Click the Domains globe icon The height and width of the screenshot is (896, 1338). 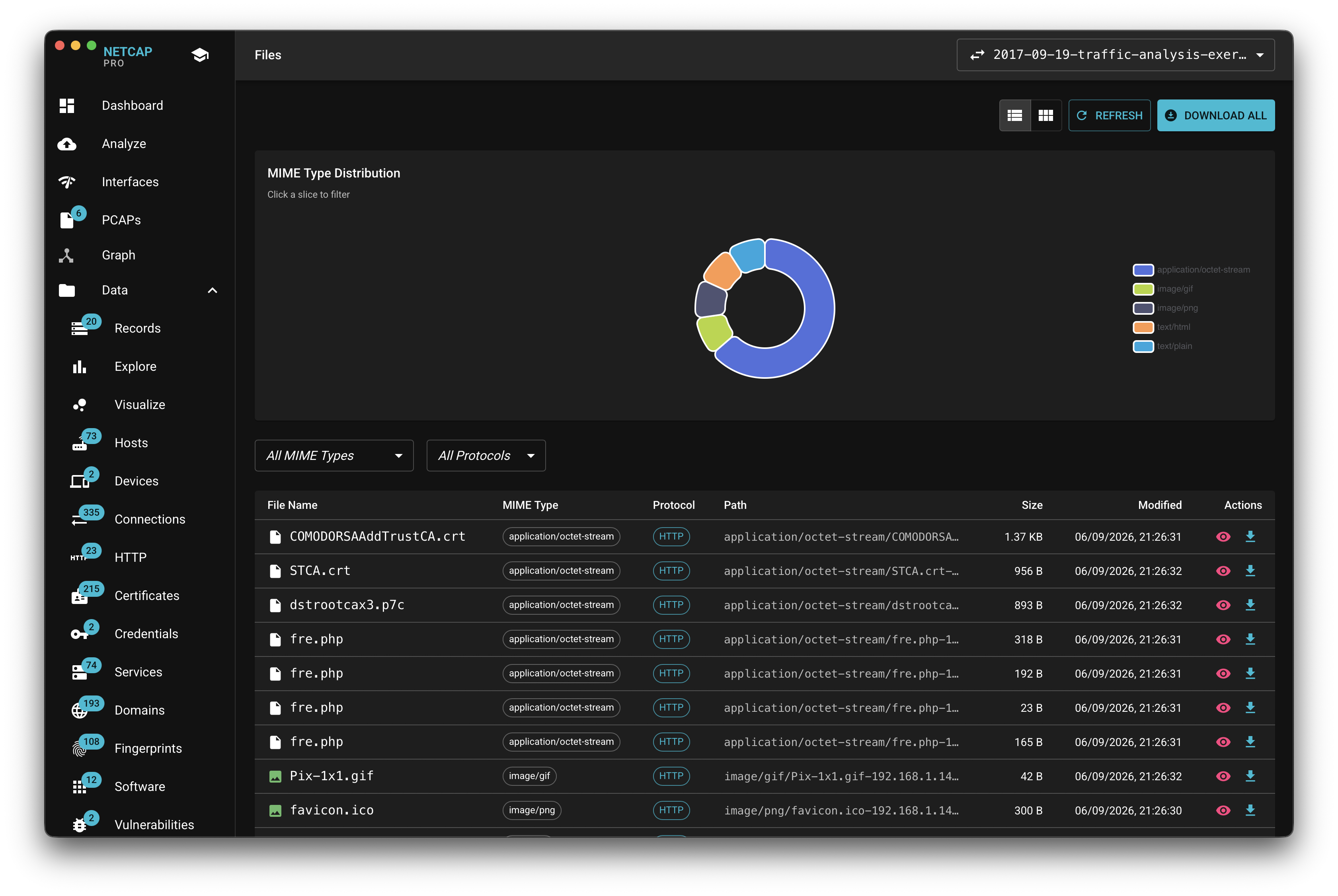(x=80, y=711)
